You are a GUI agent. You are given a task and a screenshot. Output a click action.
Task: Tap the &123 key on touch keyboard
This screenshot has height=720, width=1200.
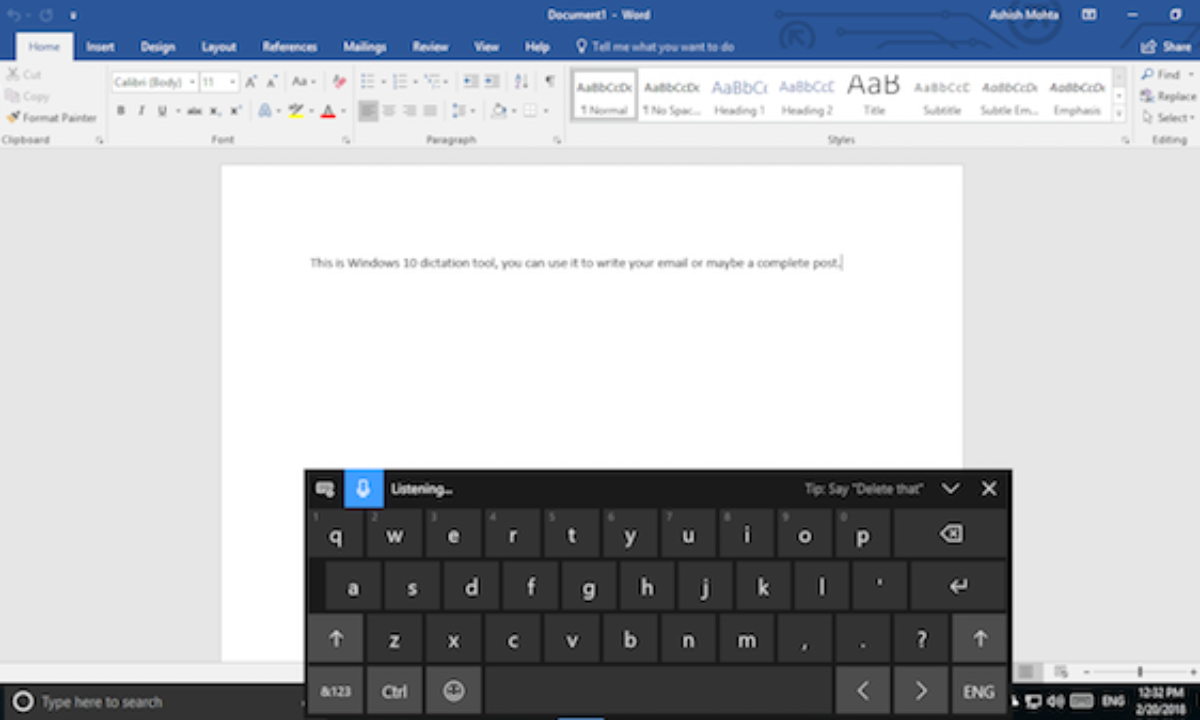click(335, 691)
